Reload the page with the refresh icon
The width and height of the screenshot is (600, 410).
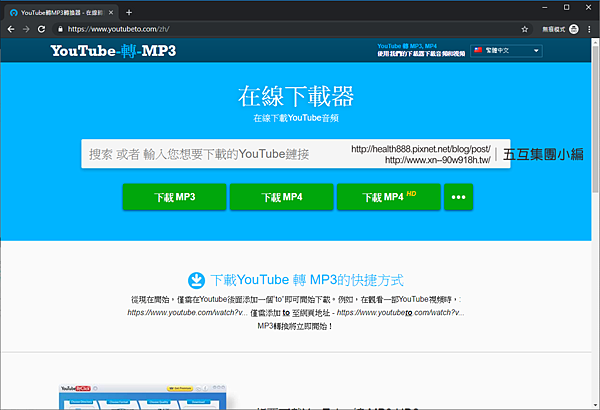pyautogui.click(x=41, y=29)
